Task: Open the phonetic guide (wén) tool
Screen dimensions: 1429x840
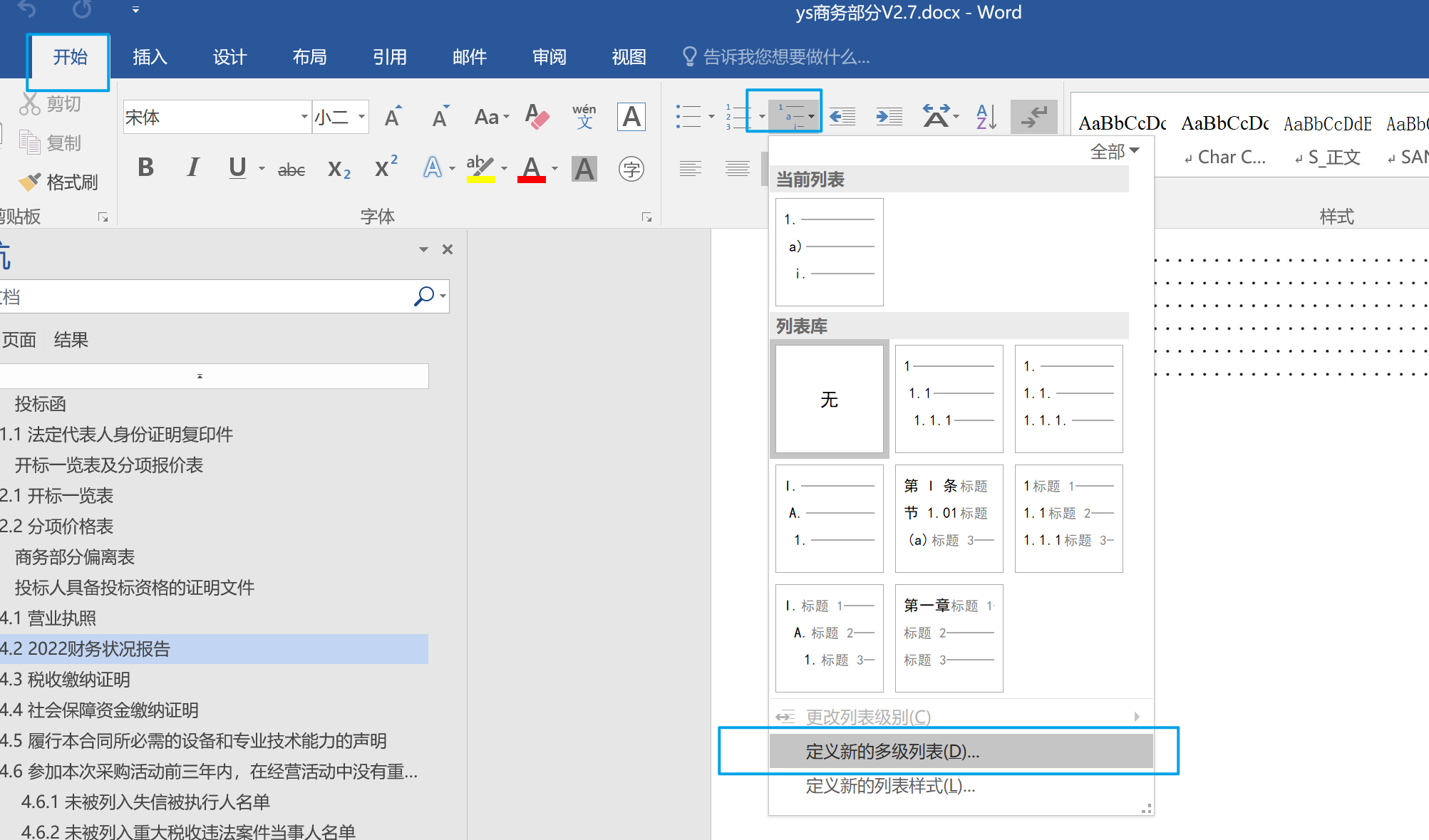Action: point(584,116)
